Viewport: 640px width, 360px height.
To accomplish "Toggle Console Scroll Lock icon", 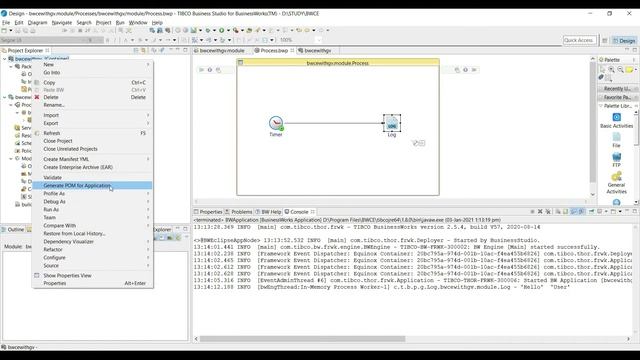I will 565,211.
